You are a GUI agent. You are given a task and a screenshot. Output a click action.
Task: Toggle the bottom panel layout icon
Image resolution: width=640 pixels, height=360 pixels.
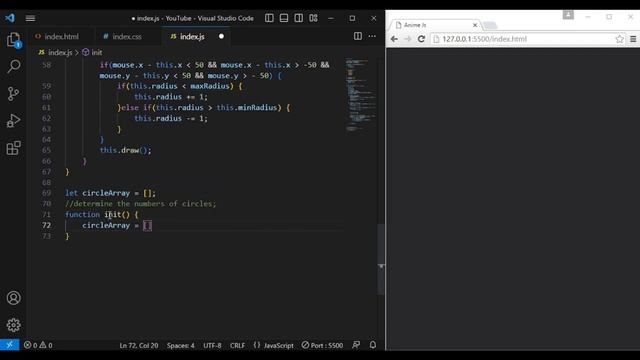click(x=284, y=18)
